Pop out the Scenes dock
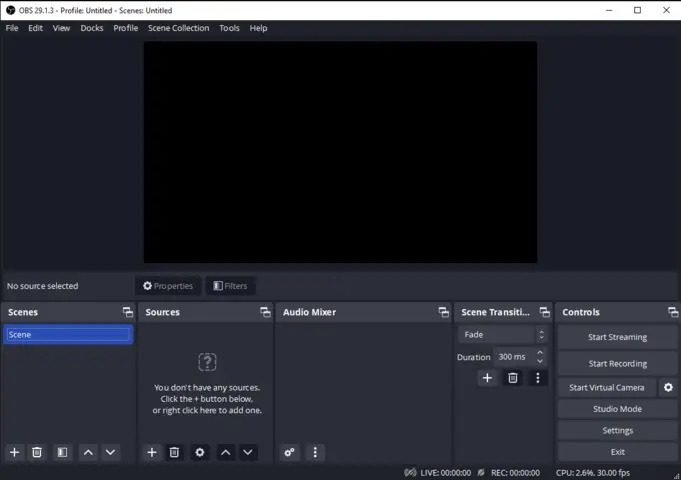The height and width of the screenshot is (480, 681). point(128,312)
